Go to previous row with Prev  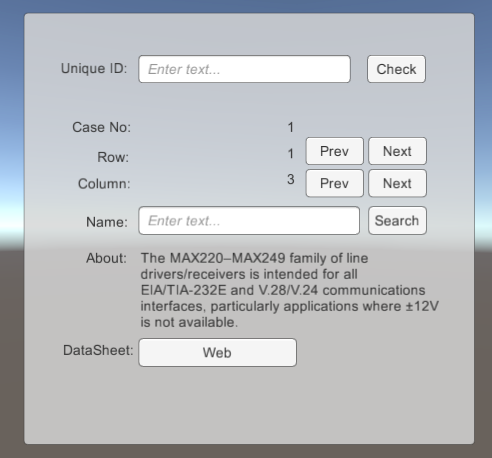click(335, 151)
